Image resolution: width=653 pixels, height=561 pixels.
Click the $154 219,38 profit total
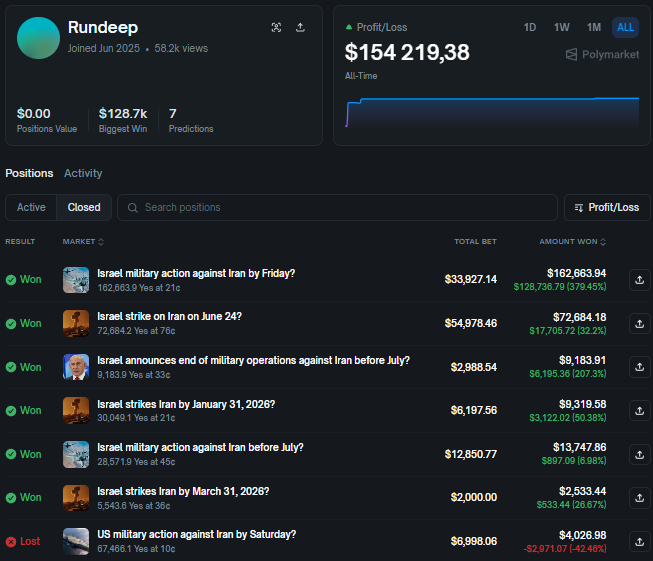click(x=407, y=52)
